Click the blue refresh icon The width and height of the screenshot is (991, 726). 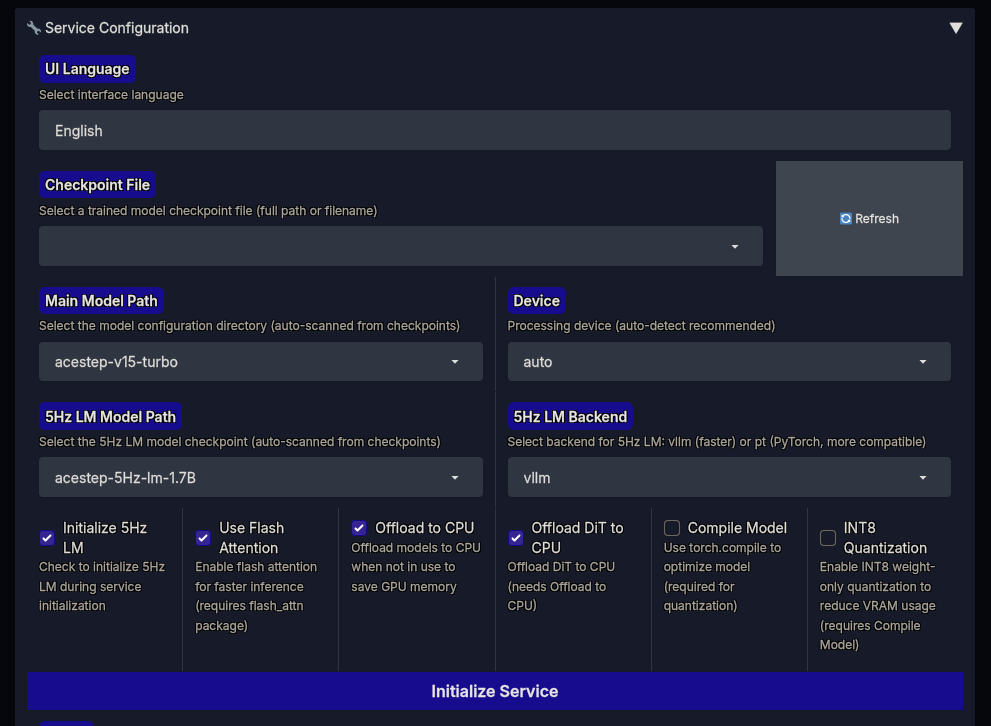[846, 219]
